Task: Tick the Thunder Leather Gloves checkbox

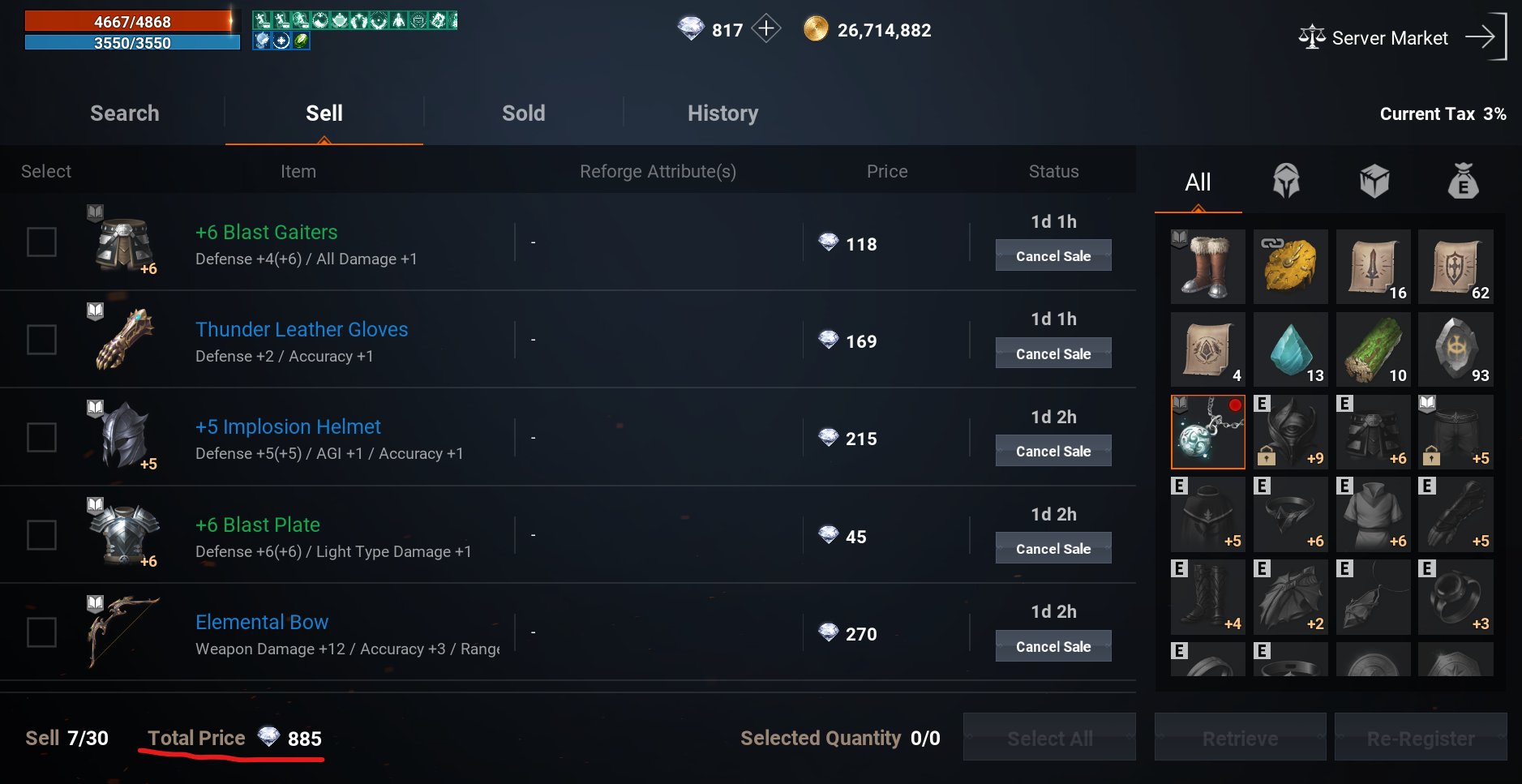Action: pyautogui.click(x=41, y=340)
